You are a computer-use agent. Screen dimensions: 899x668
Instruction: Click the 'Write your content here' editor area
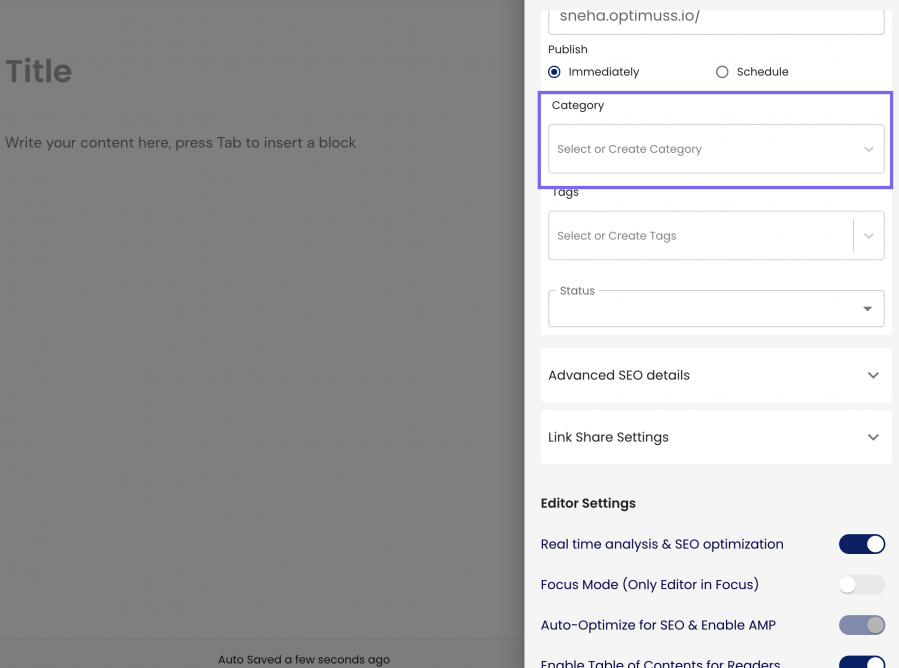tap(181, 143)
